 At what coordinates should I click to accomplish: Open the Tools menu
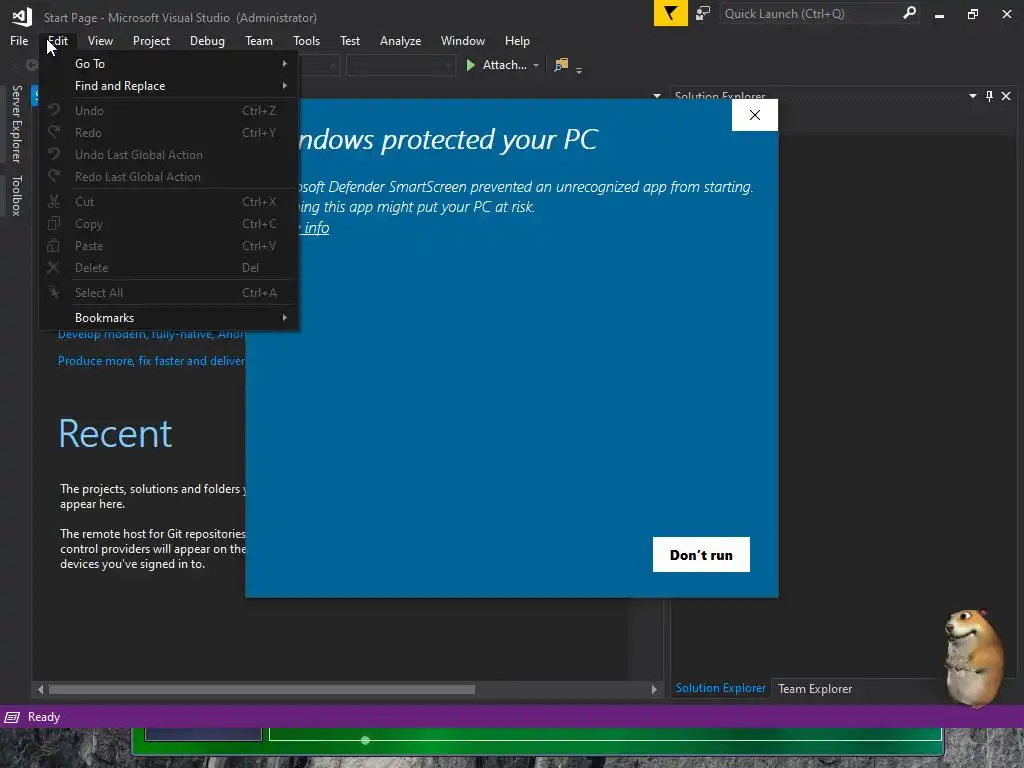(306, 40)
